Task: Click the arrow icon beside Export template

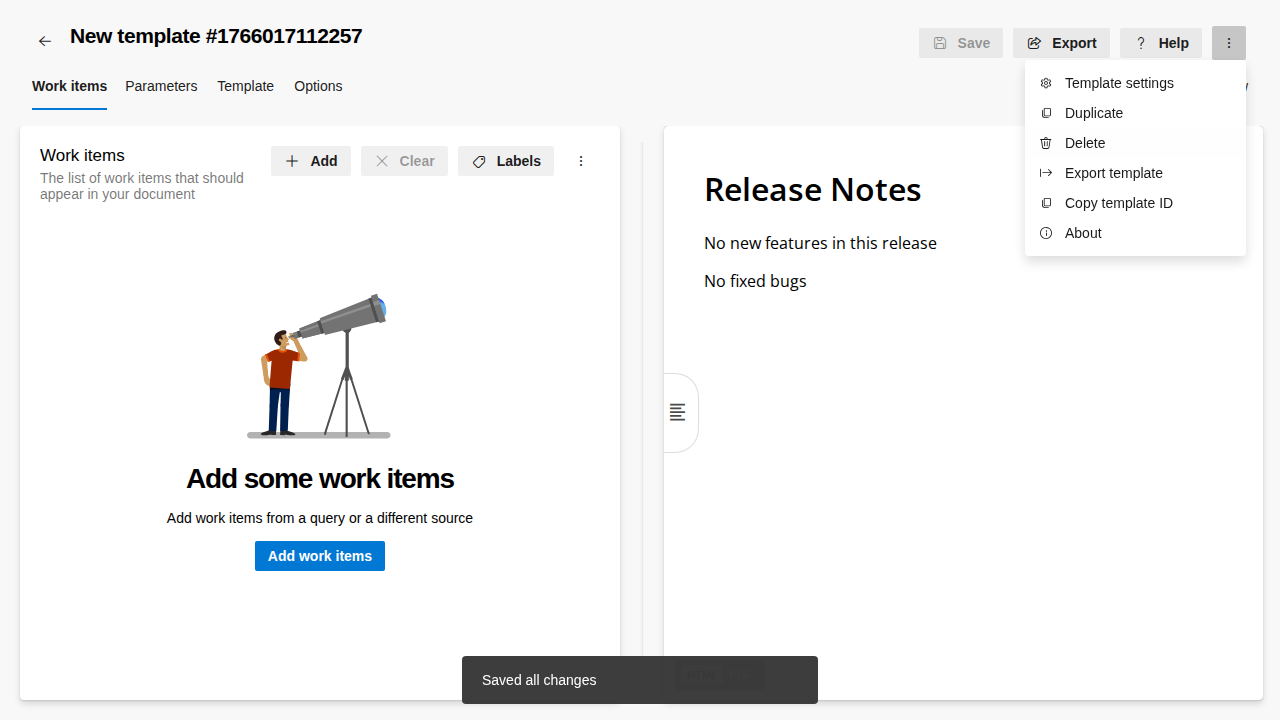Action: (x=1046, y=173)
